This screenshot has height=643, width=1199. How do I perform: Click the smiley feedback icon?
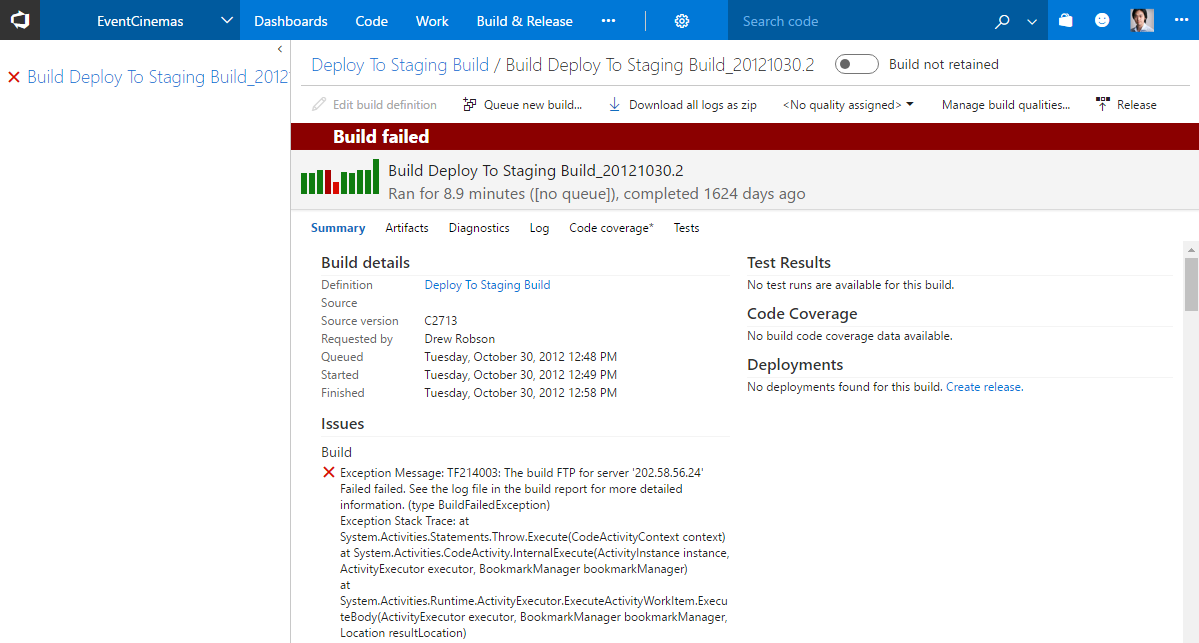click(1102, 20)
